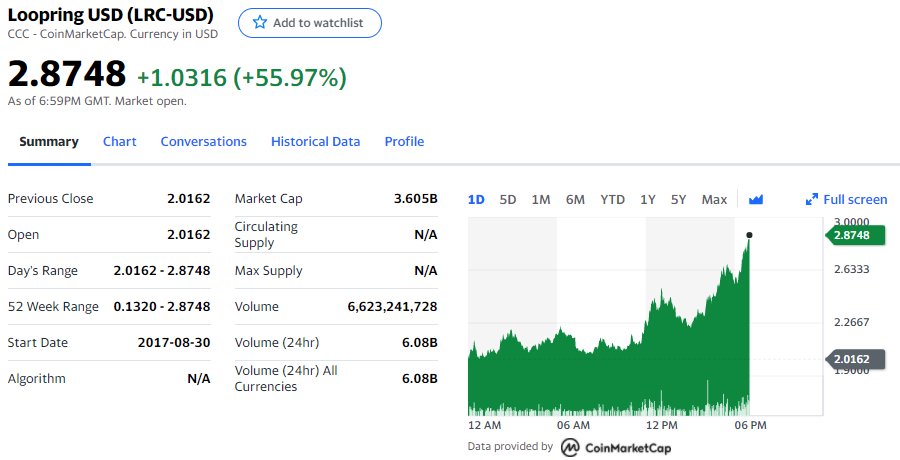Show the Max chart range
This screenshot has width=900, height=460.
click(x=714, y=199)
